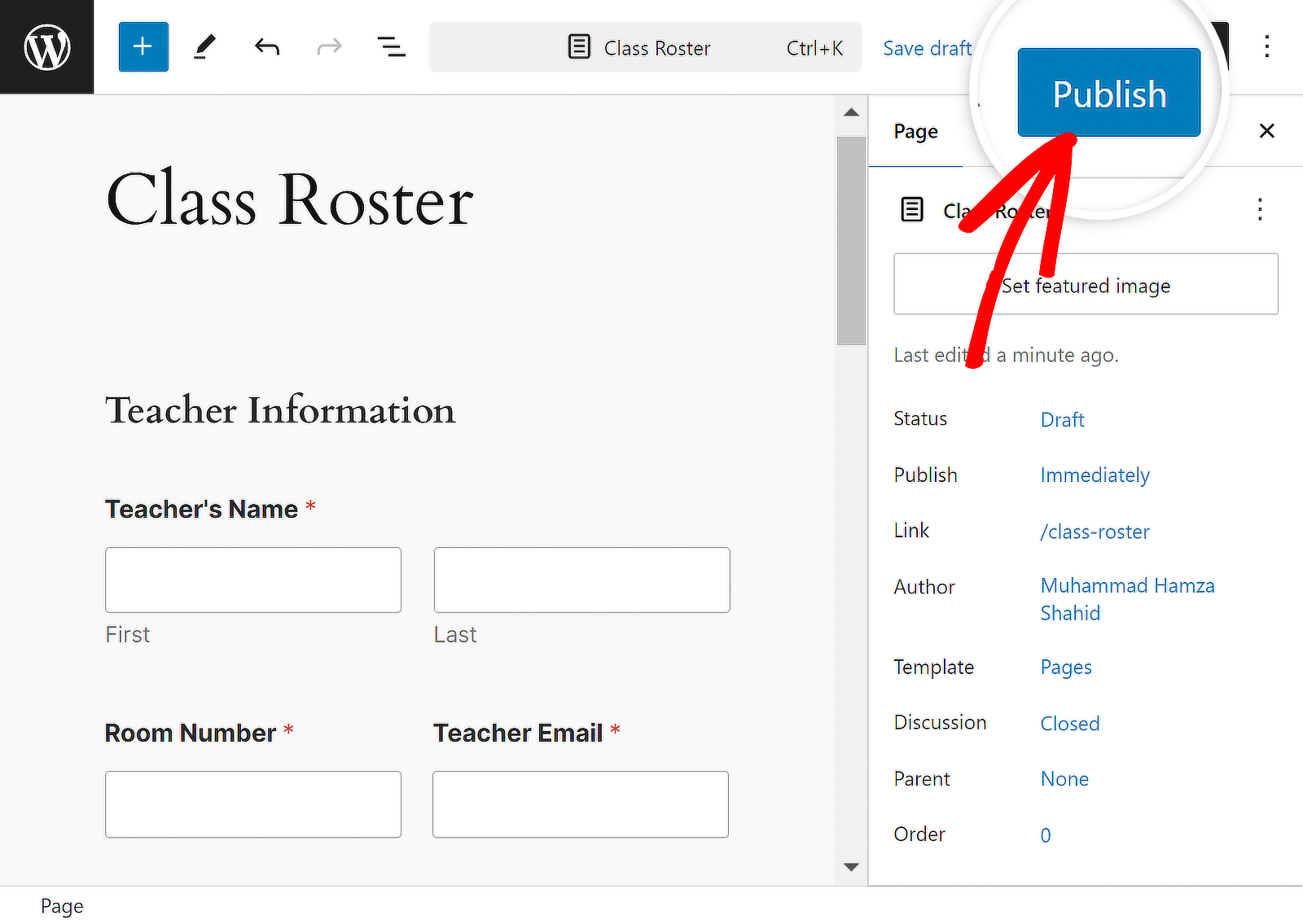Save the page as a draft
1303x924 pixels.
(927, 48)
